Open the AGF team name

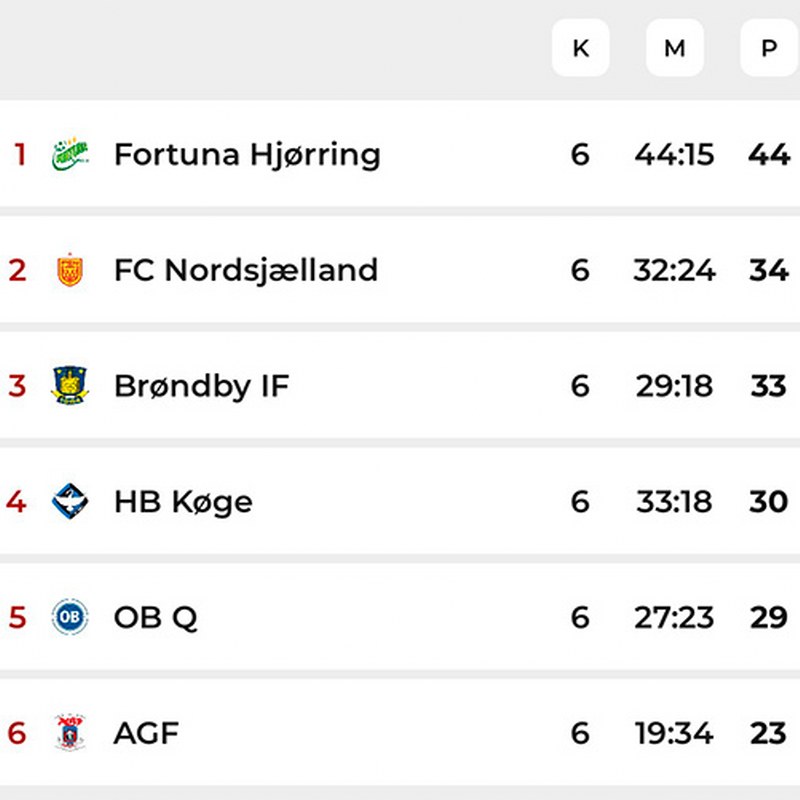(146, 733)
